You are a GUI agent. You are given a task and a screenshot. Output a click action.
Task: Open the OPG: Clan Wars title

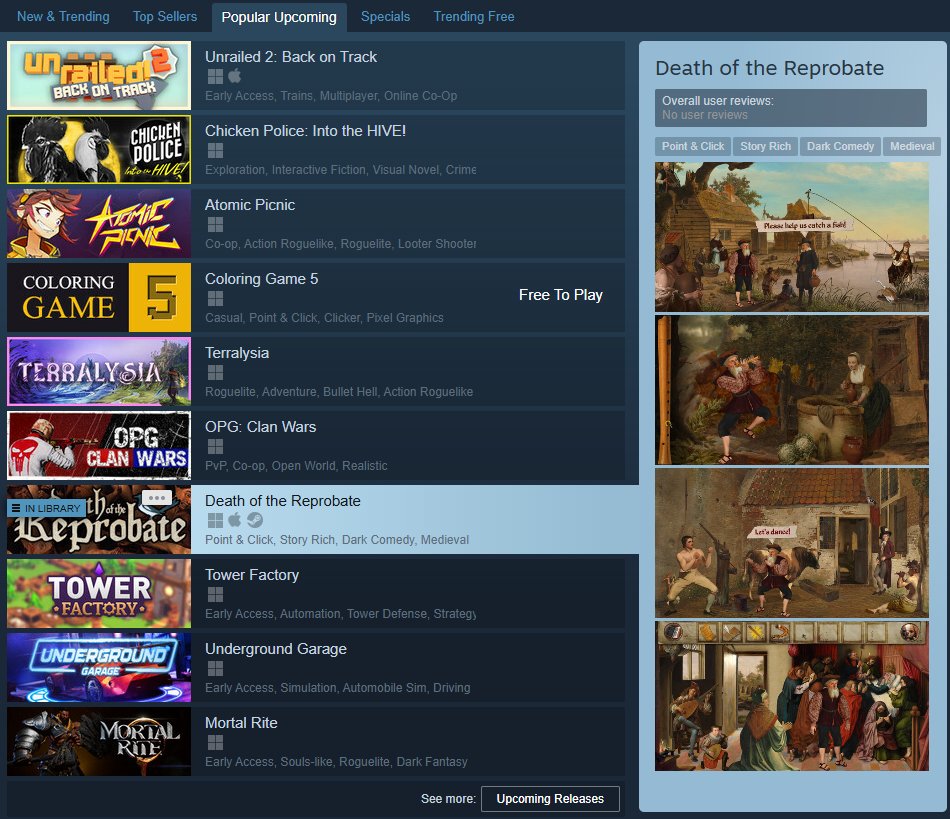pyautogui.click(x=261, y=426)
